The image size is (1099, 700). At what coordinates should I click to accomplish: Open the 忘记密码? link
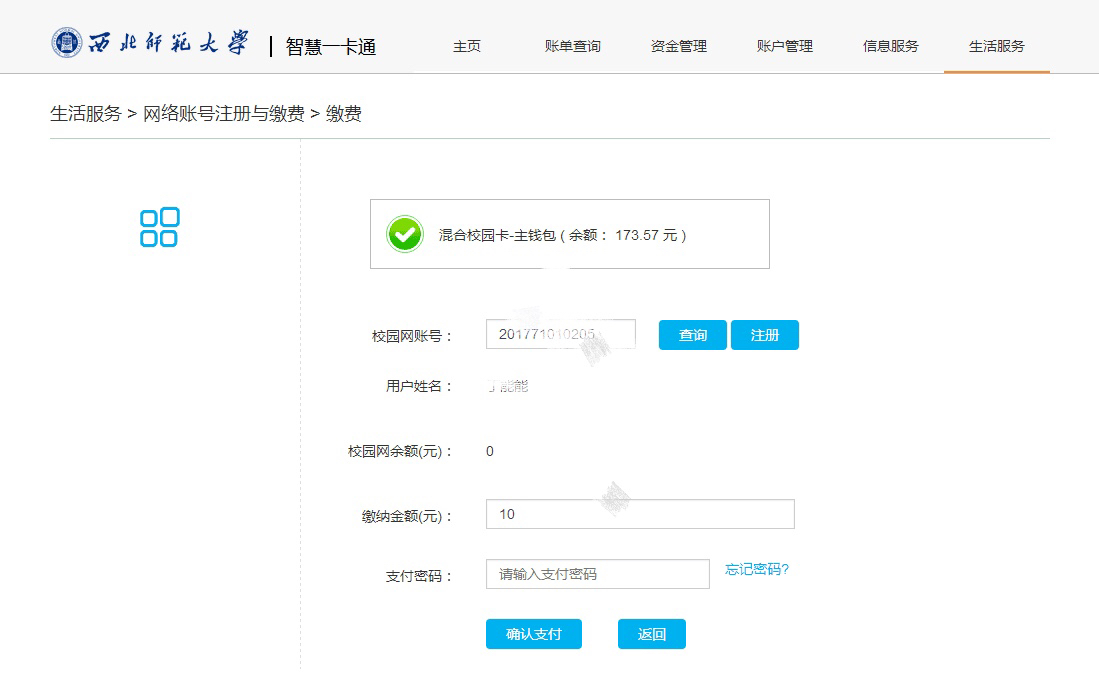click(757, 570)
